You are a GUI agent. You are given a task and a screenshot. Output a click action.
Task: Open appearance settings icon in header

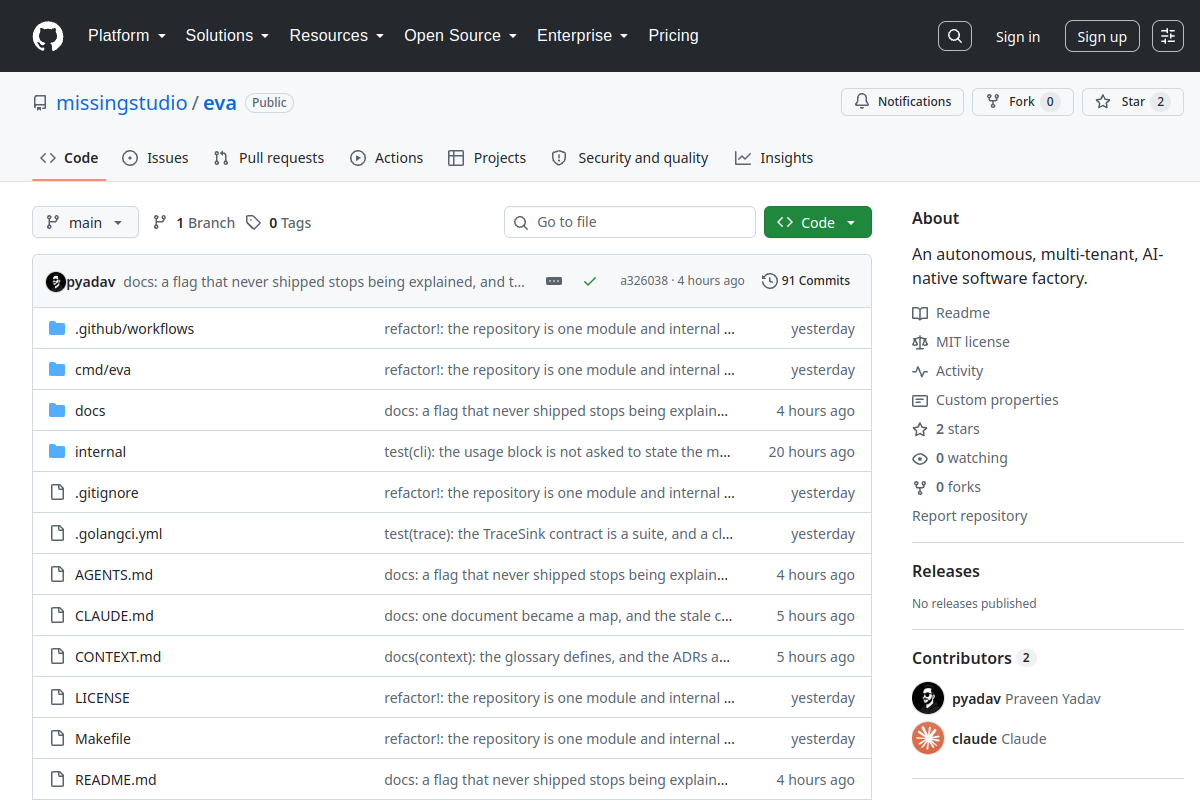[1168, 36]
